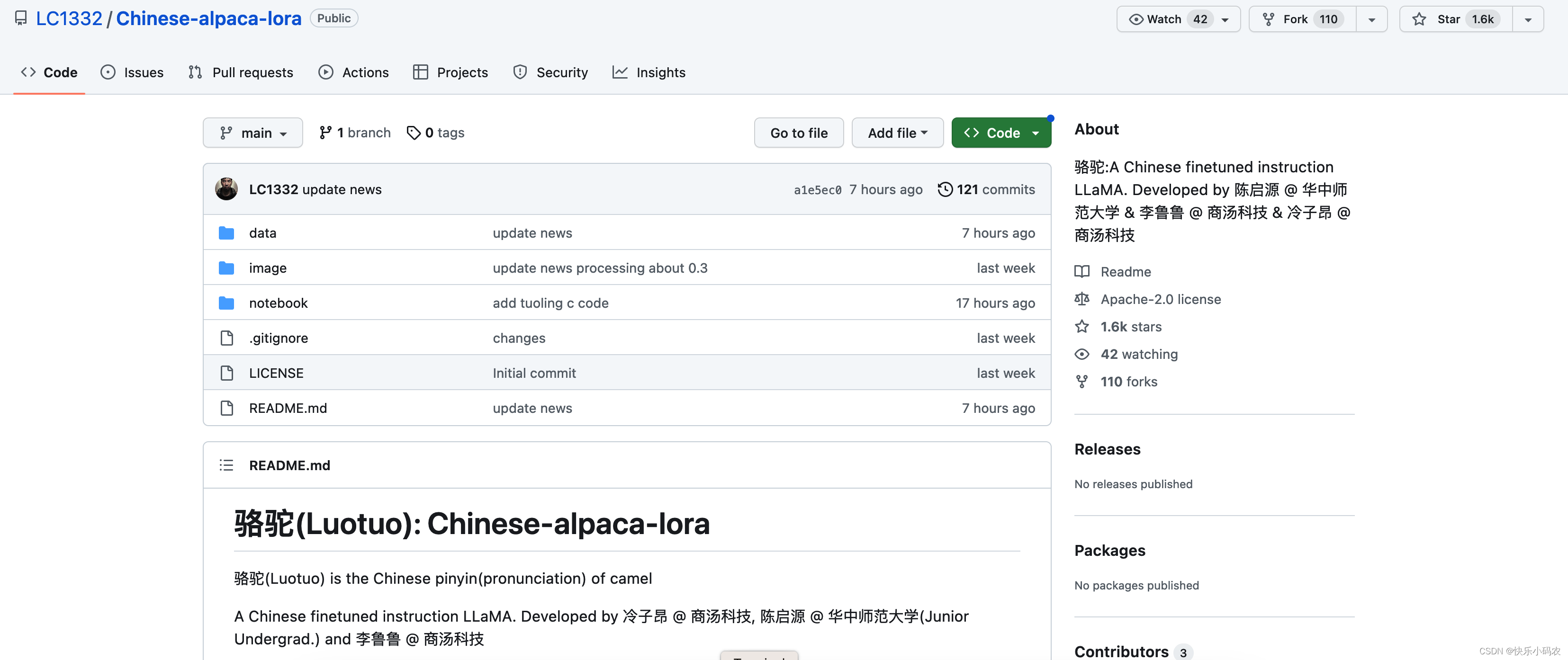Open the 'add tuoling c code' commit message
Image resolution: width=1568 pixels, height=660 pixels.
[x=550, y=303]
